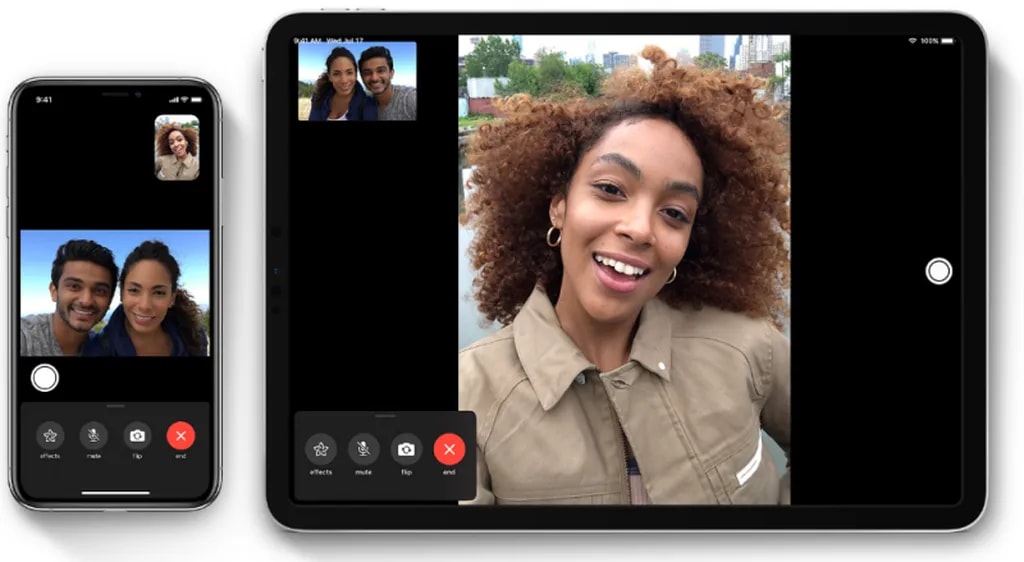Open effects on the iPhone call

(x=50, y=436)
